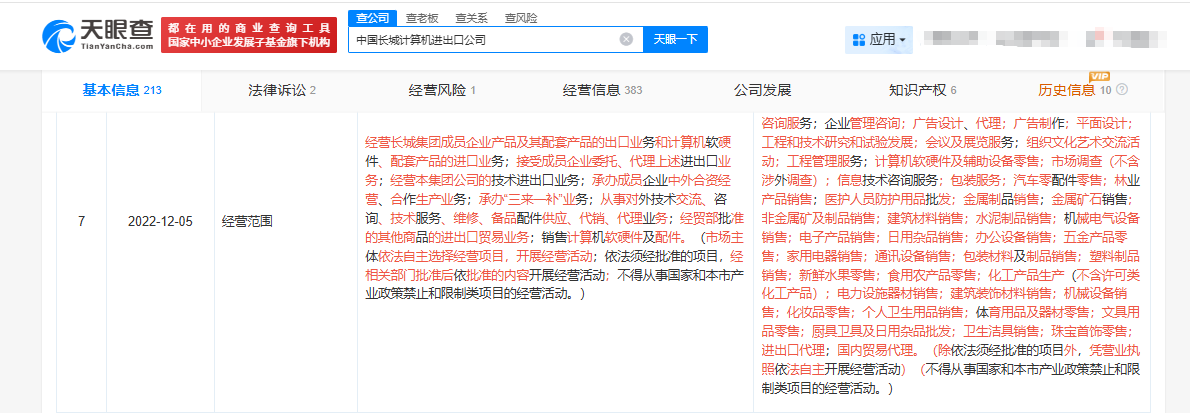
Task: Select the 查公司 search tab
Action: click(372, 17)
